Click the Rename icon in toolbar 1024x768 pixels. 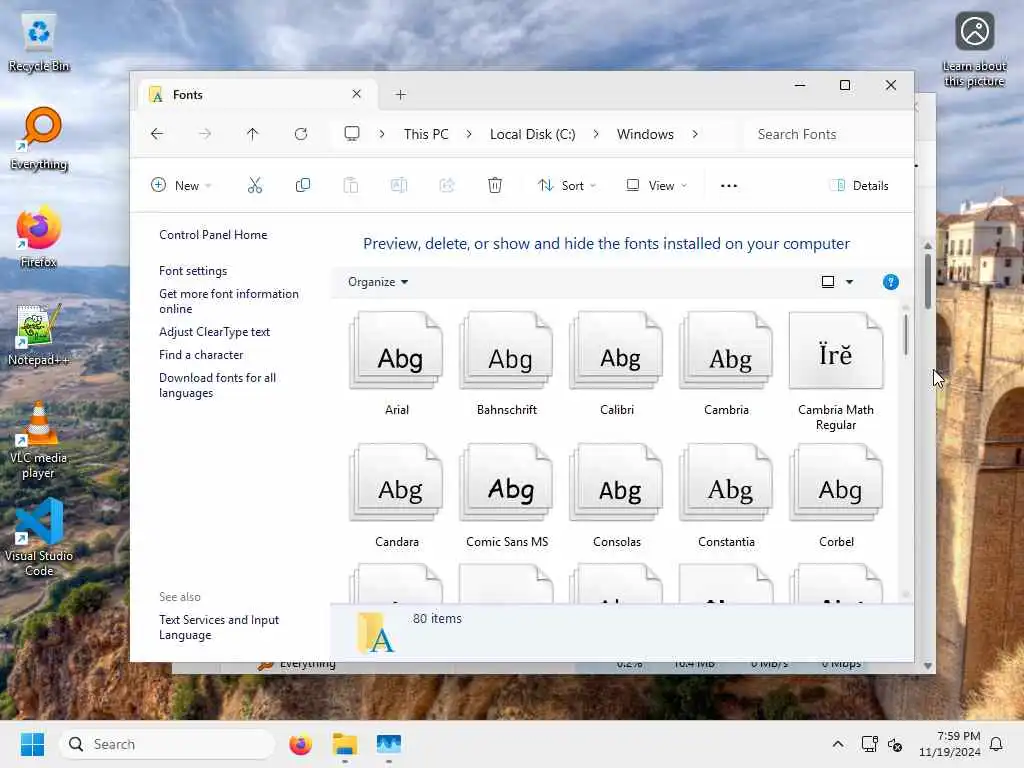(x=398, y=185)
